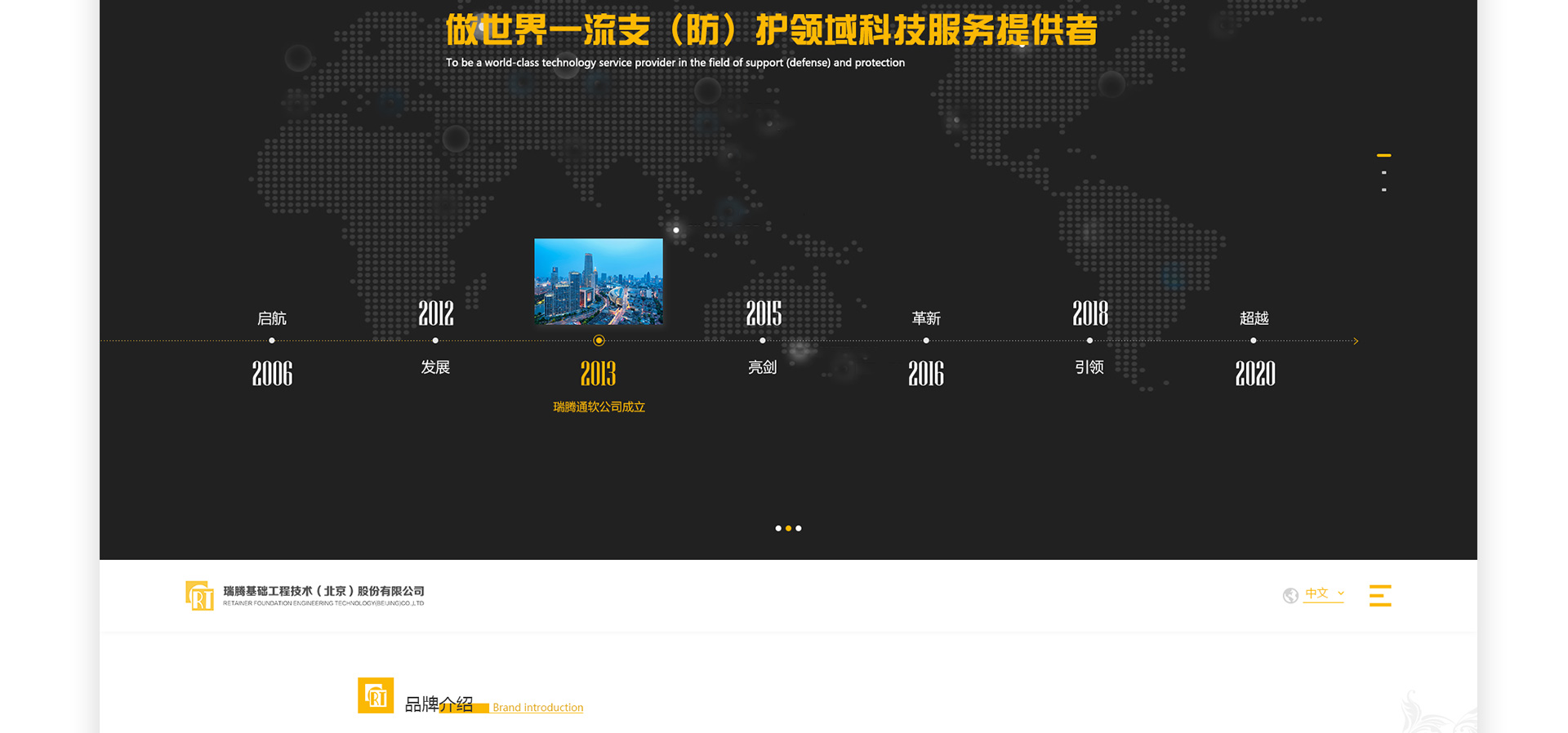1568x733 pixels.
Task: Jump to third section side indicator
Action: [x=1383, y=189]
